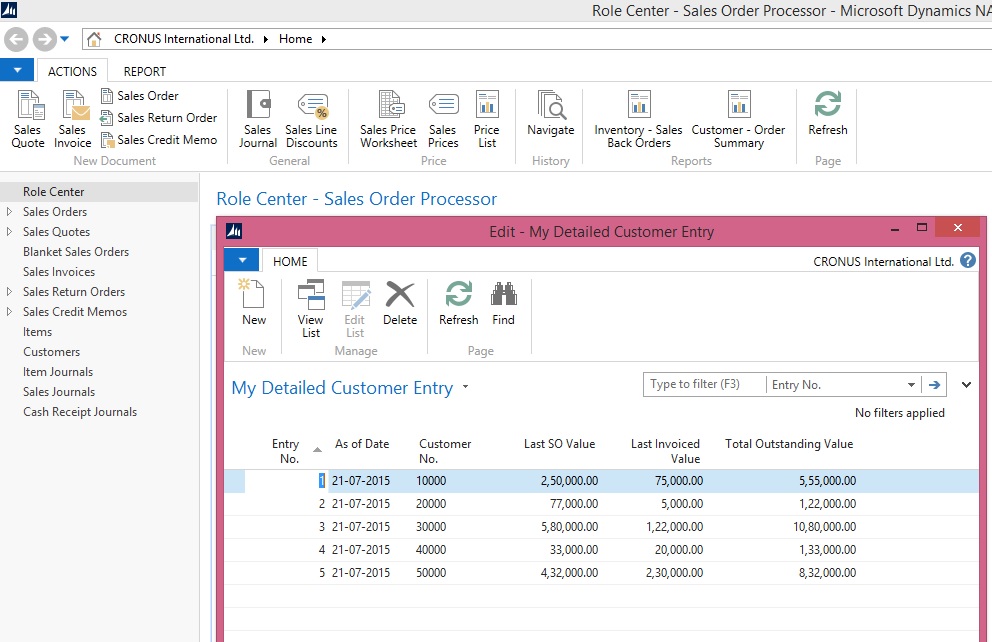Expand Sales Return Orders in the navigation pane
The image size is (992, 642).
coord(9,292)
